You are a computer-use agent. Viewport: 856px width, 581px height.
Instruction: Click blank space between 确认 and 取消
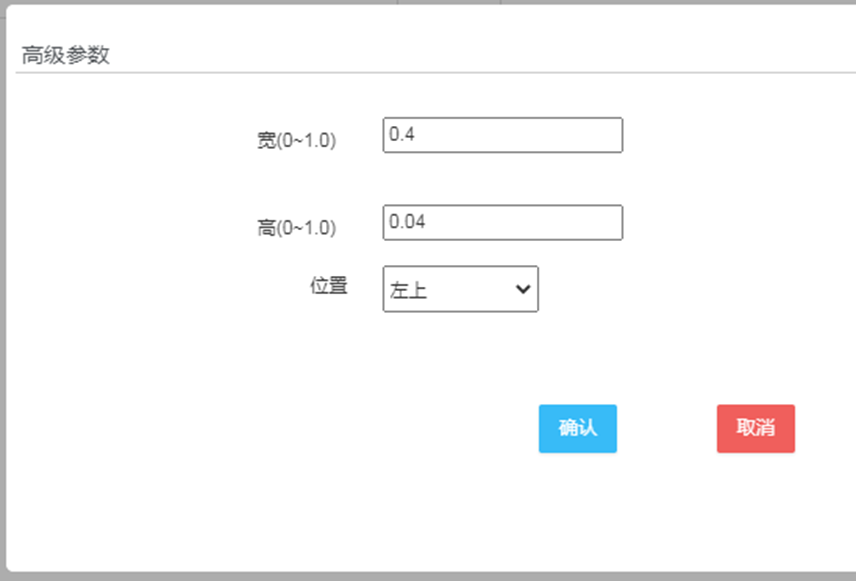pyautogui.click(x=666, y=428)
